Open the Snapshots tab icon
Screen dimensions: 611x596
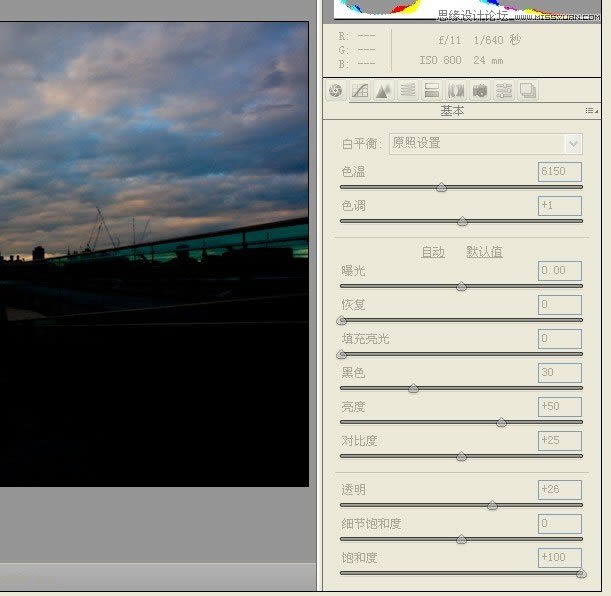tap(528, 91)
